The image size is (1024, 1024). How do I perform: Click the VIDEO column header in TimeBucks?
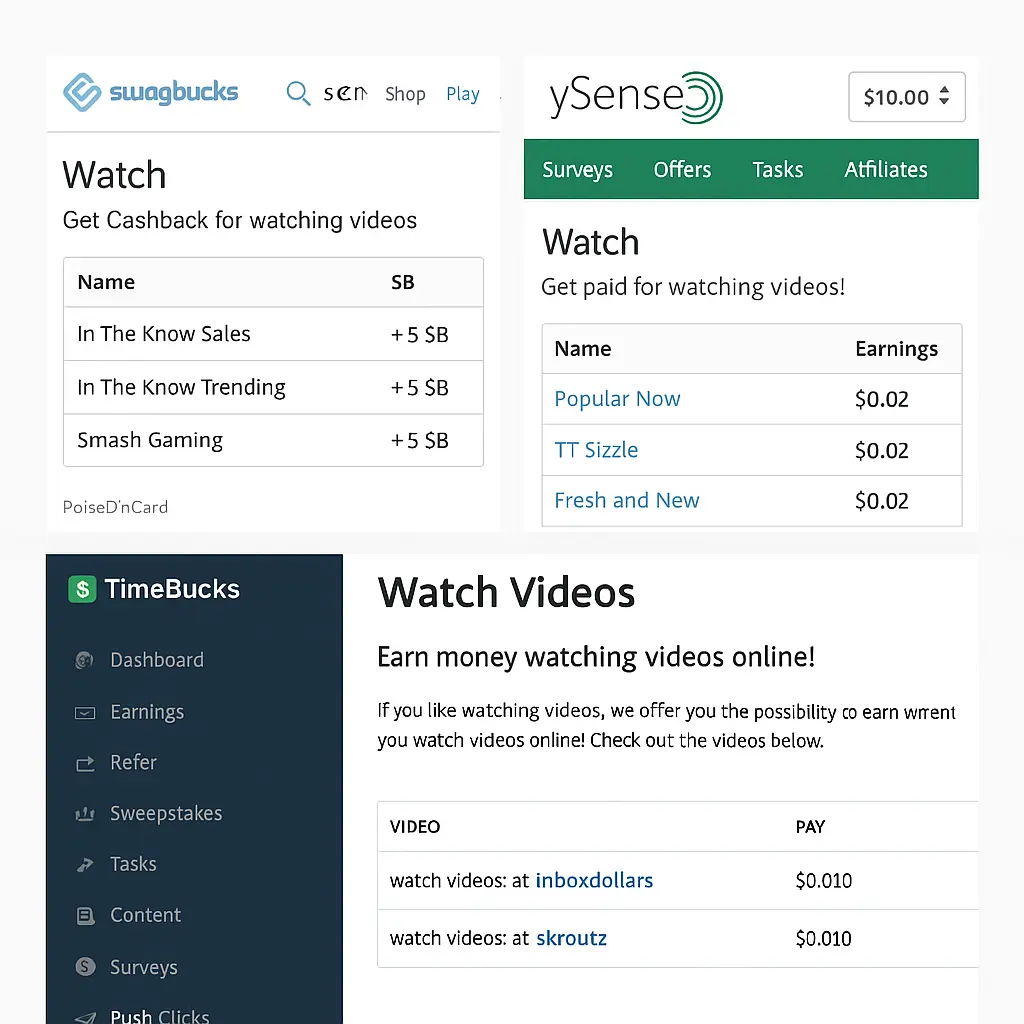pyautogui.click(x=415, y=827)
